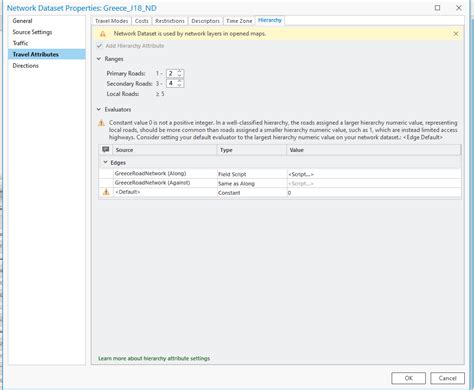
Task: Open Source Settings in sidebar
Action: (47, 32)
